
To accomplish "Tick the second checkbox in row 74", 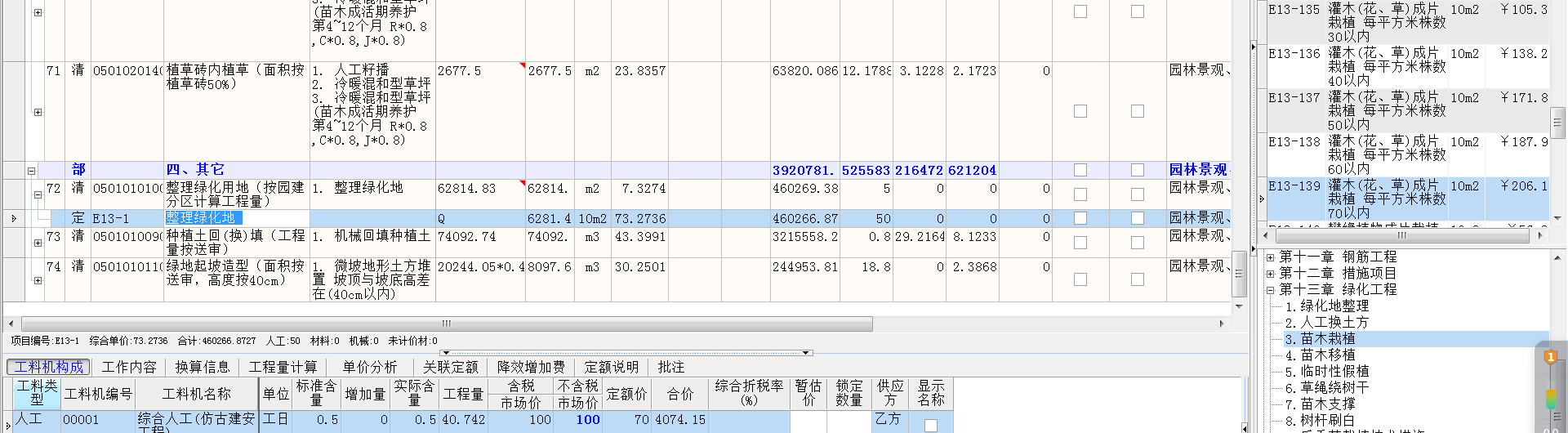I will (1138, 279).
